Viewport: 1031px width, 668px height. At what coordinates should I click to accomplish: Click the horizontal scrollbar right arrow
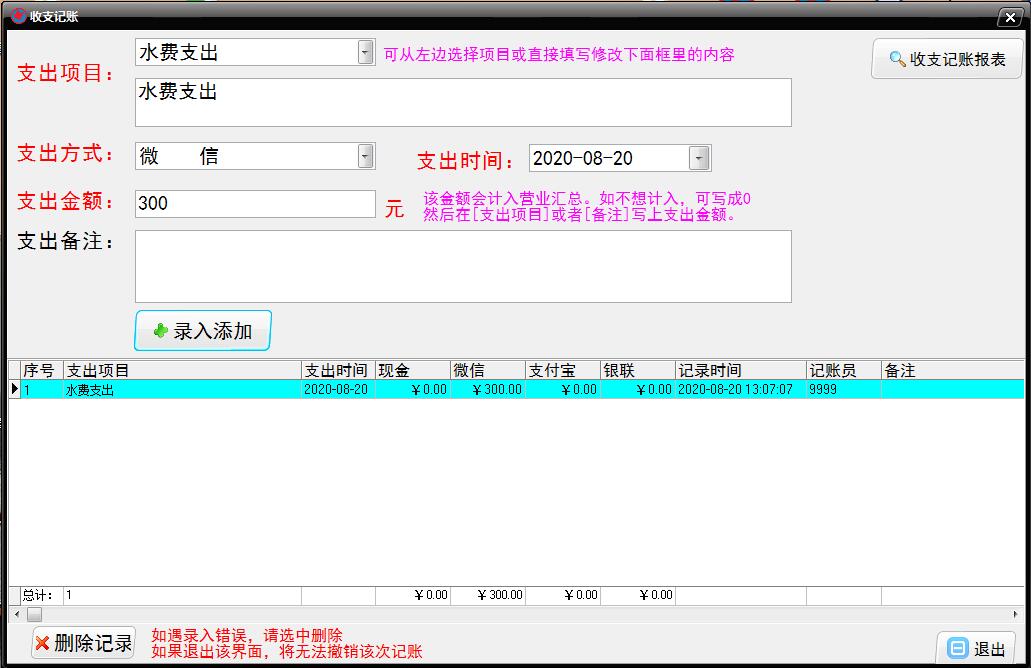coord(1019,613)
